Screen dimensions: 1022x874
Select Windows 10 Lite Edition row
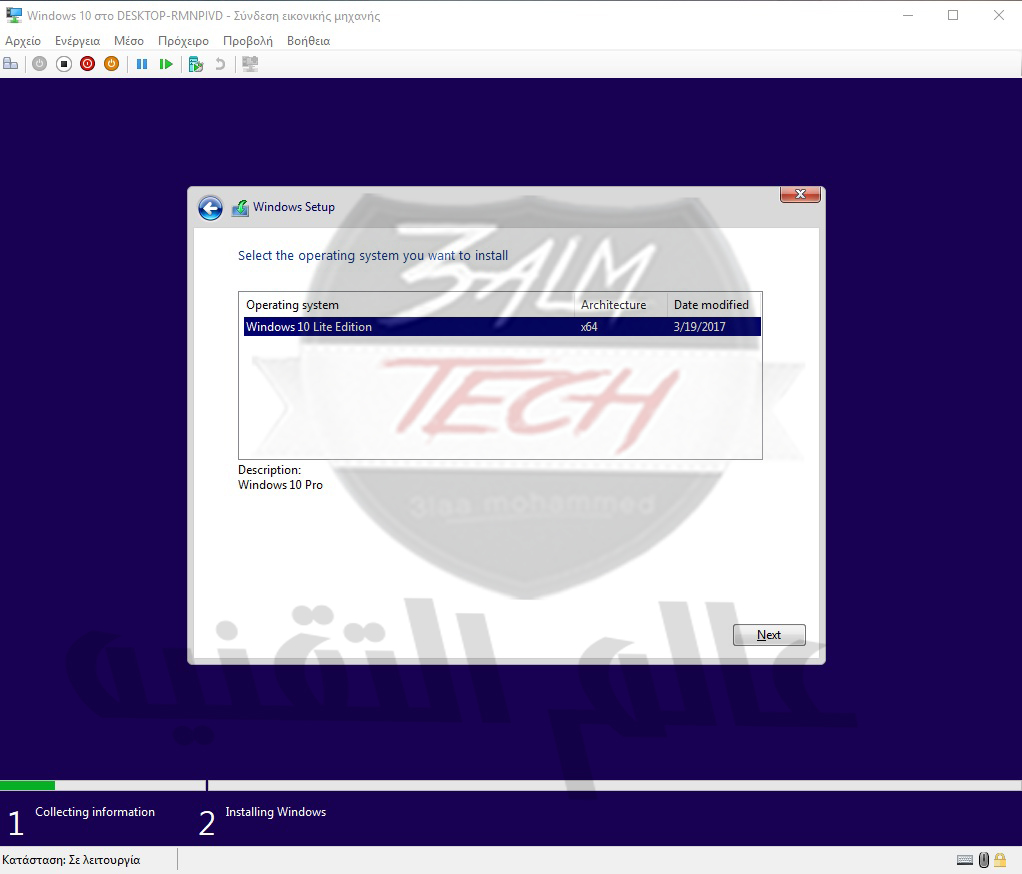click(x=502, y=327)
